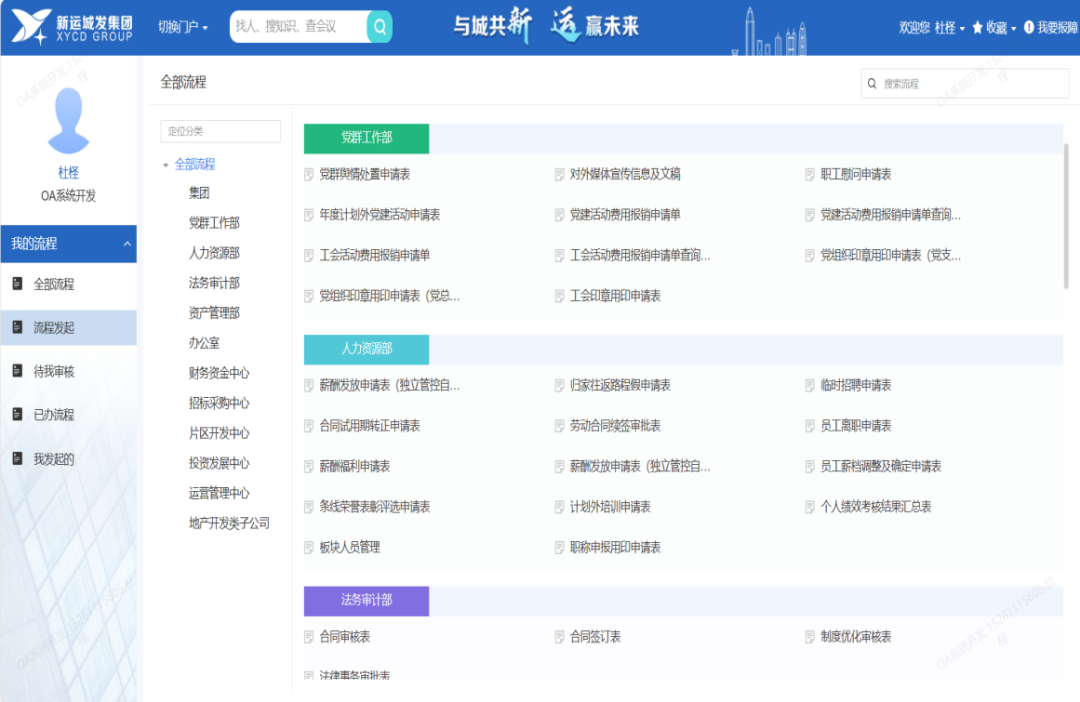Open the 收藏 dropdown menu
This screenshot has width=1080, height=702.
pos(1001,28)
